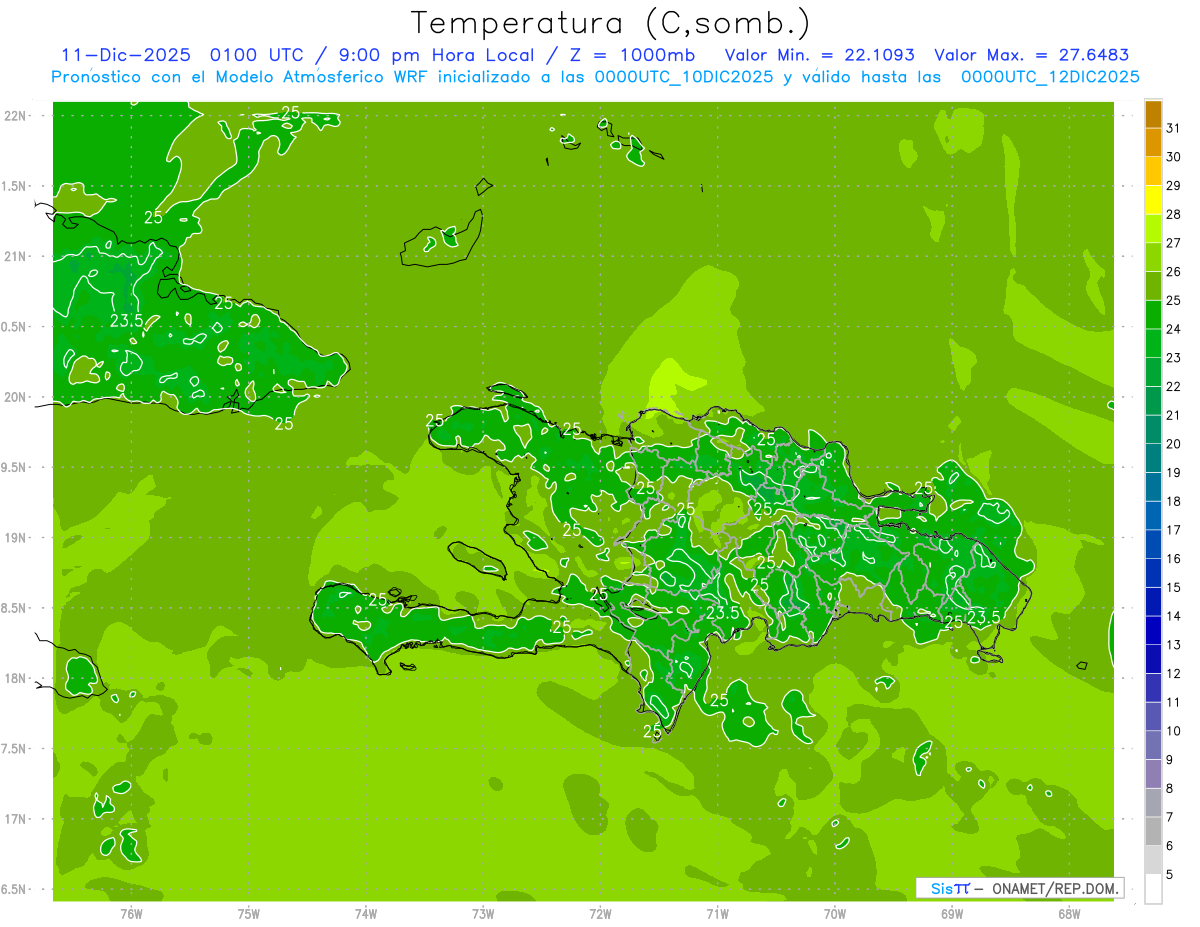1200x927 pixels.
Task: Click the "Valor Min. = 22.1093" value
Action: click(819, 55)
